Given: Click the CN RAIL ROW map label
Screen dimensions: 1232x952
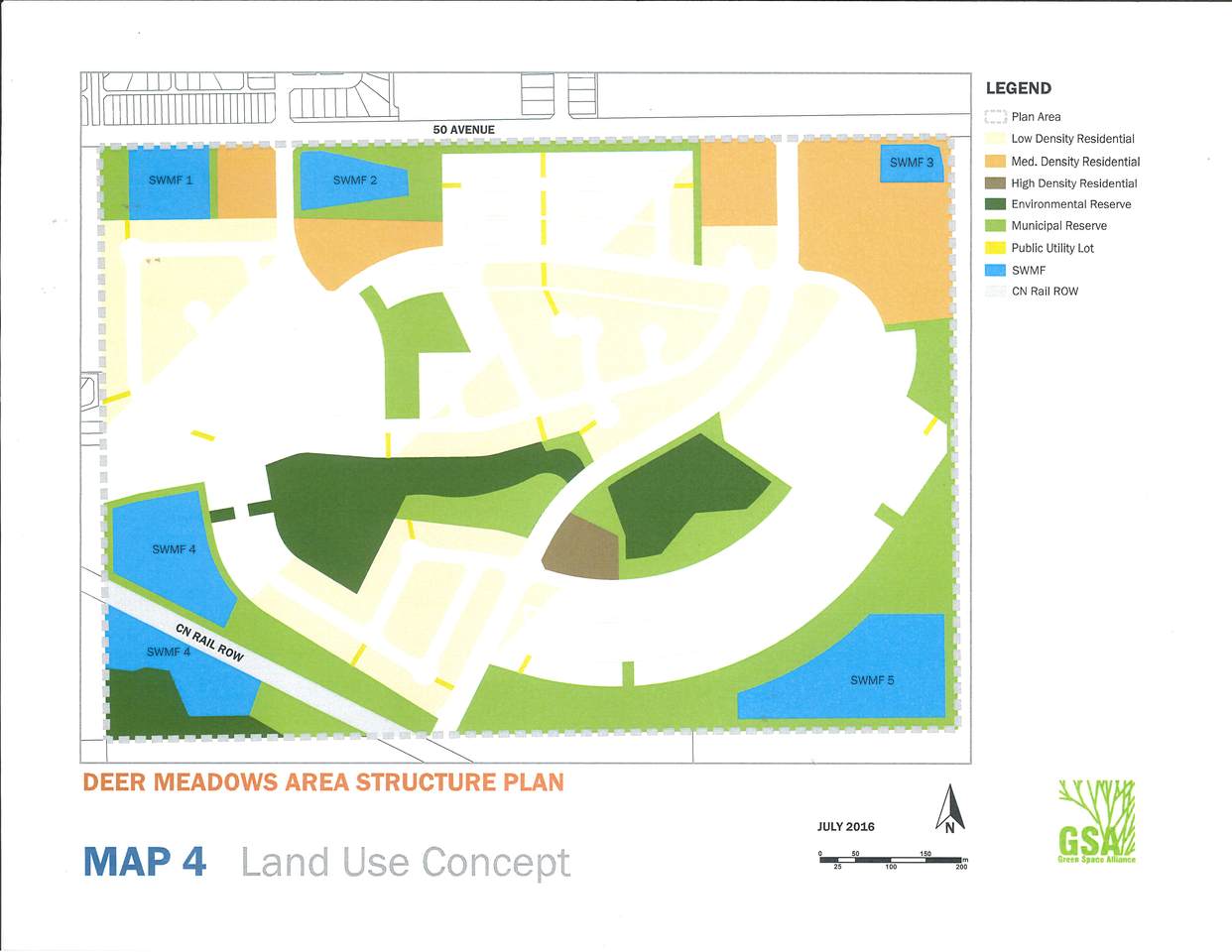Looking at the screenshot, I should click(x=209, y=643).
